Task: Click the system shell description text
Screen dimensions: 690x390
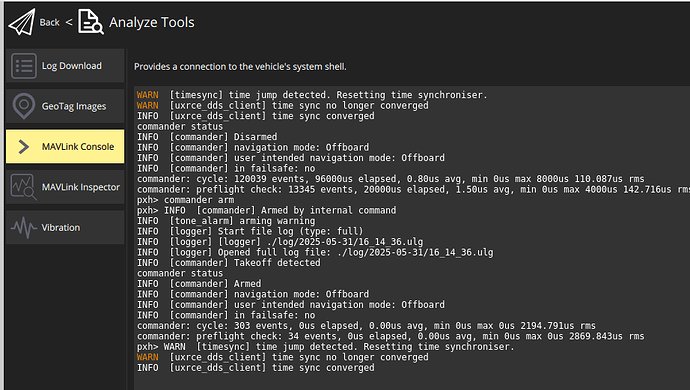Action: click(x=240, y=66)
